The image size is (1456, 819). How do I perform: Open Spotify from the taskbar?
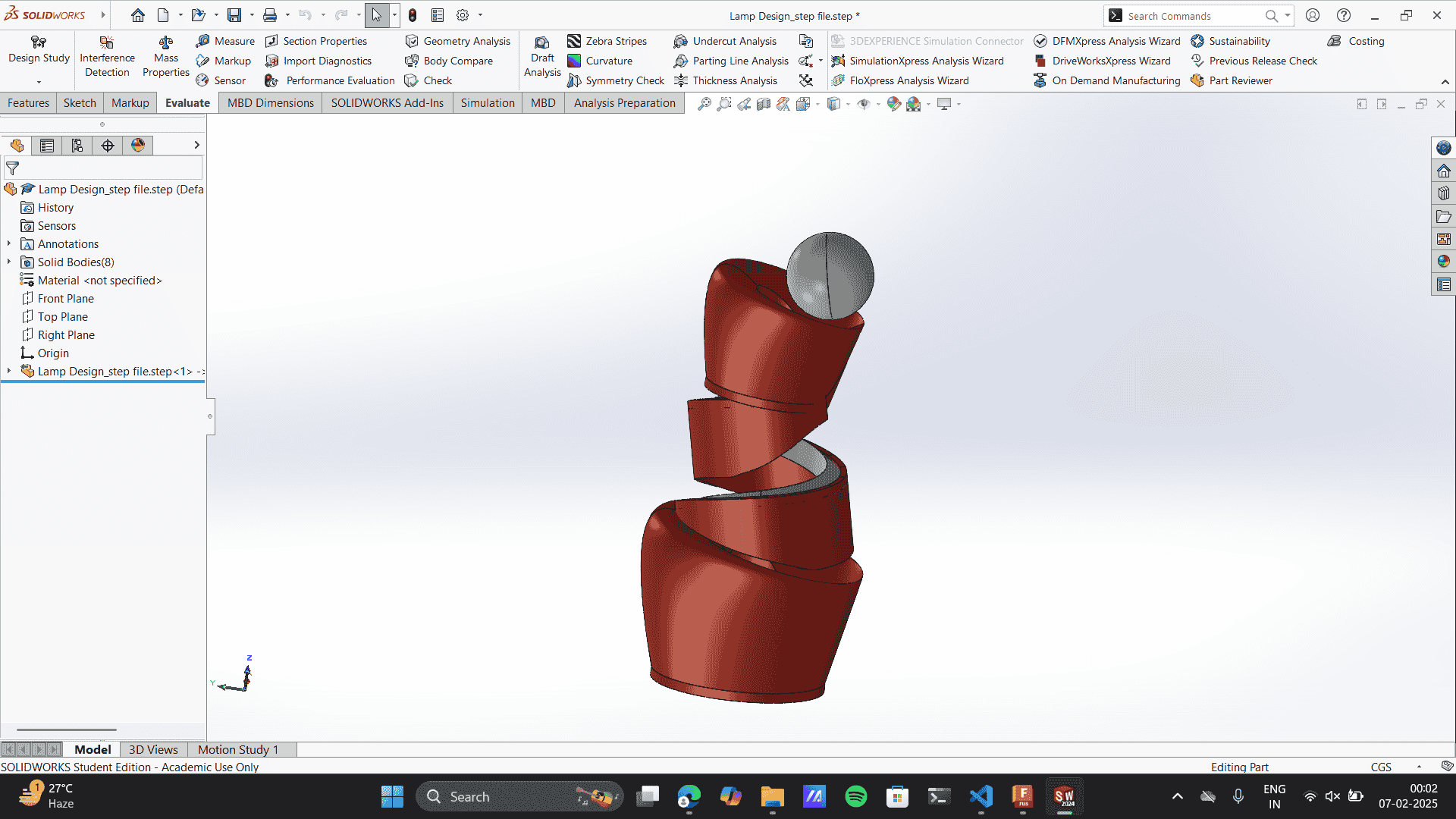pyautogui.click(x=856, y=796)
